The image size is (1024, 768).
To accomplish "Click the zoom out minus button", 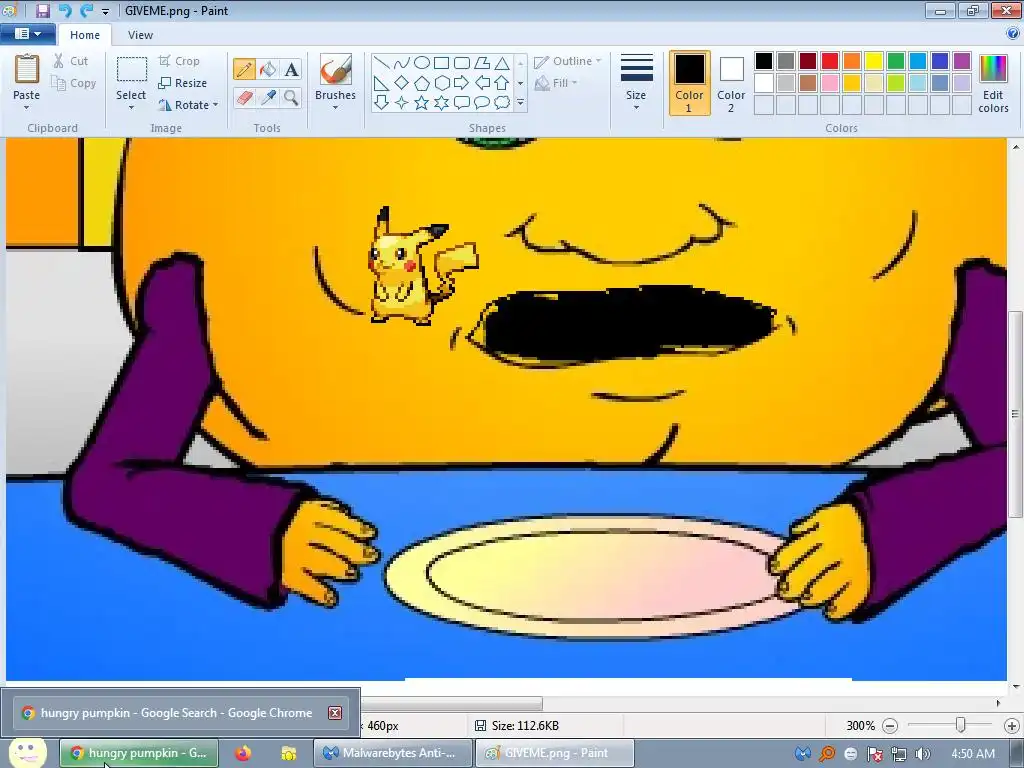I will [x=889, y=726].
